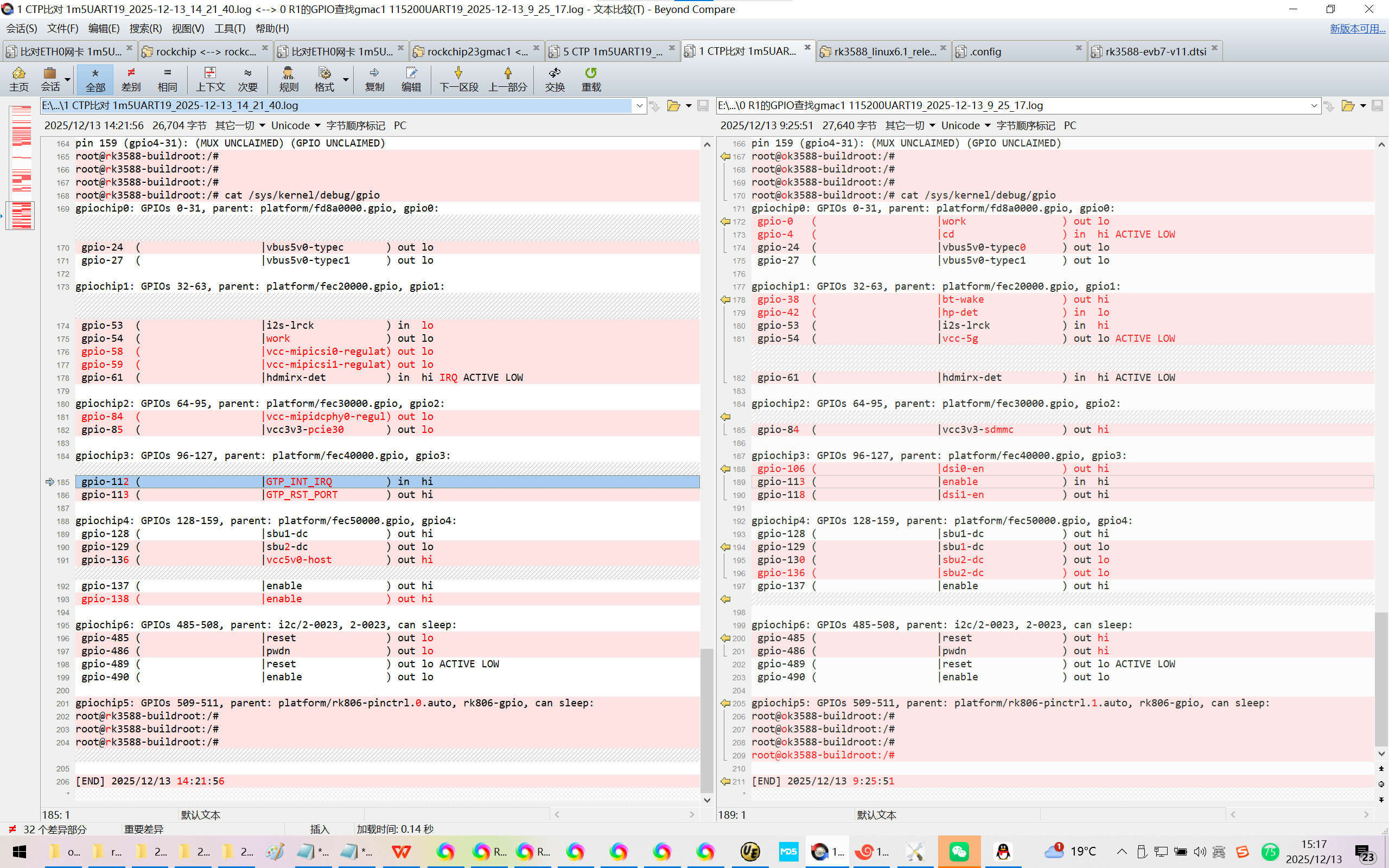1389x868 pixels.
Task: Toggle Show All (全部) view filter
Action: pos(95,79)
